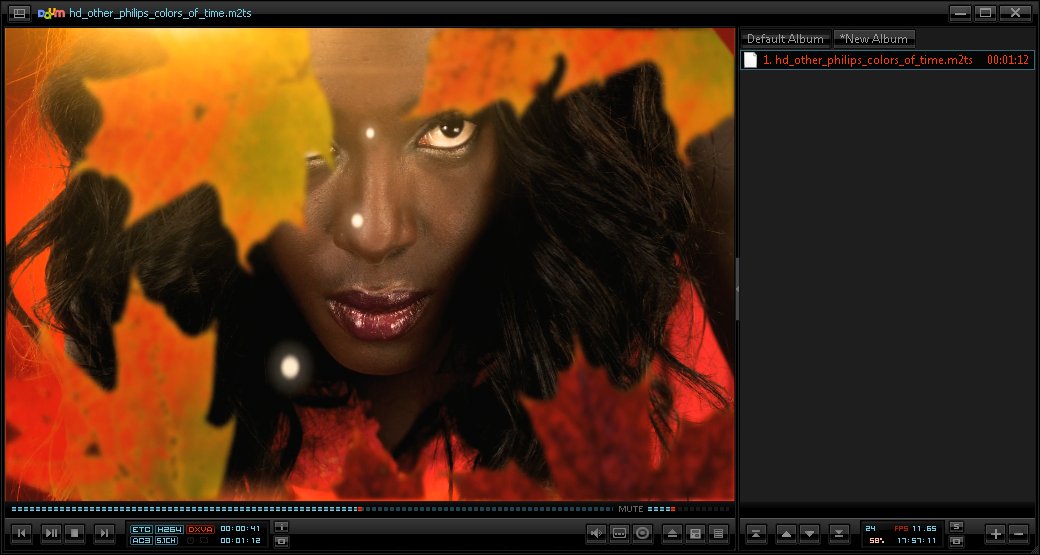
Task: Move the playlist item down
Action: 810,534
